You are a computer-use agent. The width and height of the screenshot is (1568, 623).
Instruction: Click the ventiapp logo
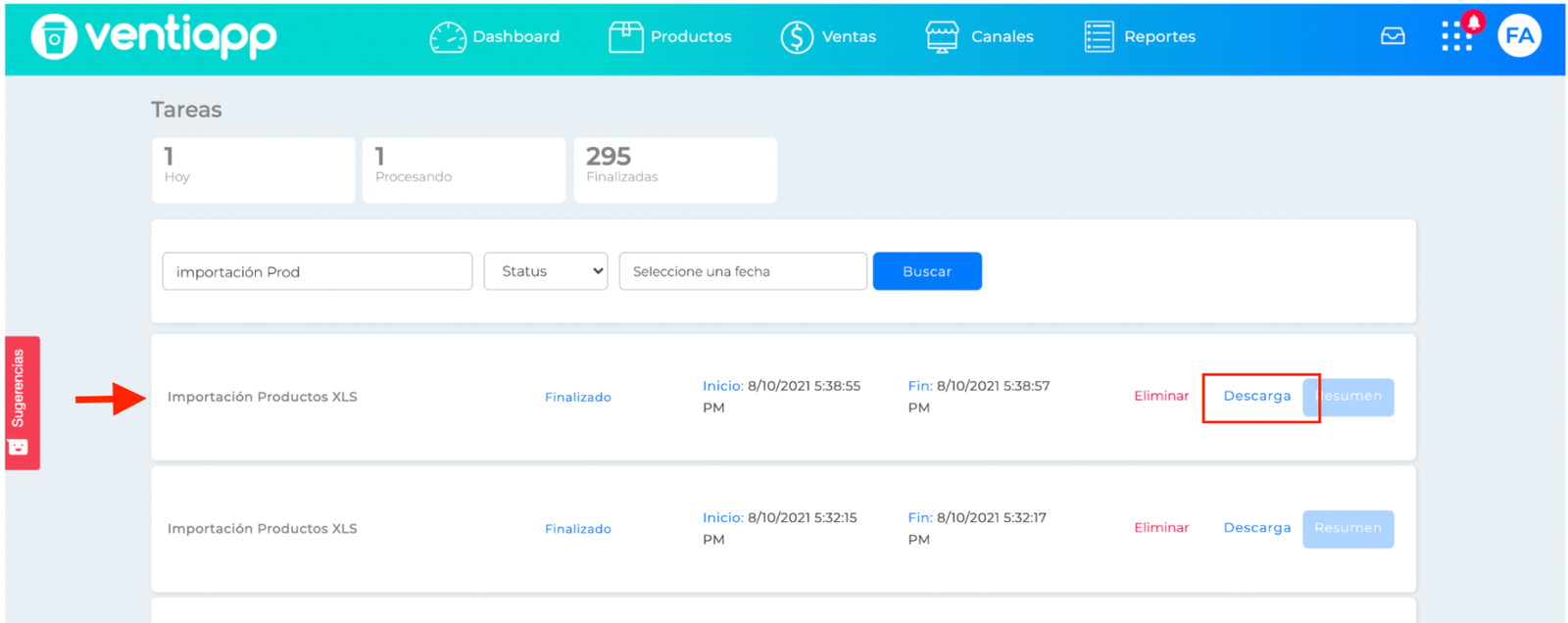(x=154, y=37)
